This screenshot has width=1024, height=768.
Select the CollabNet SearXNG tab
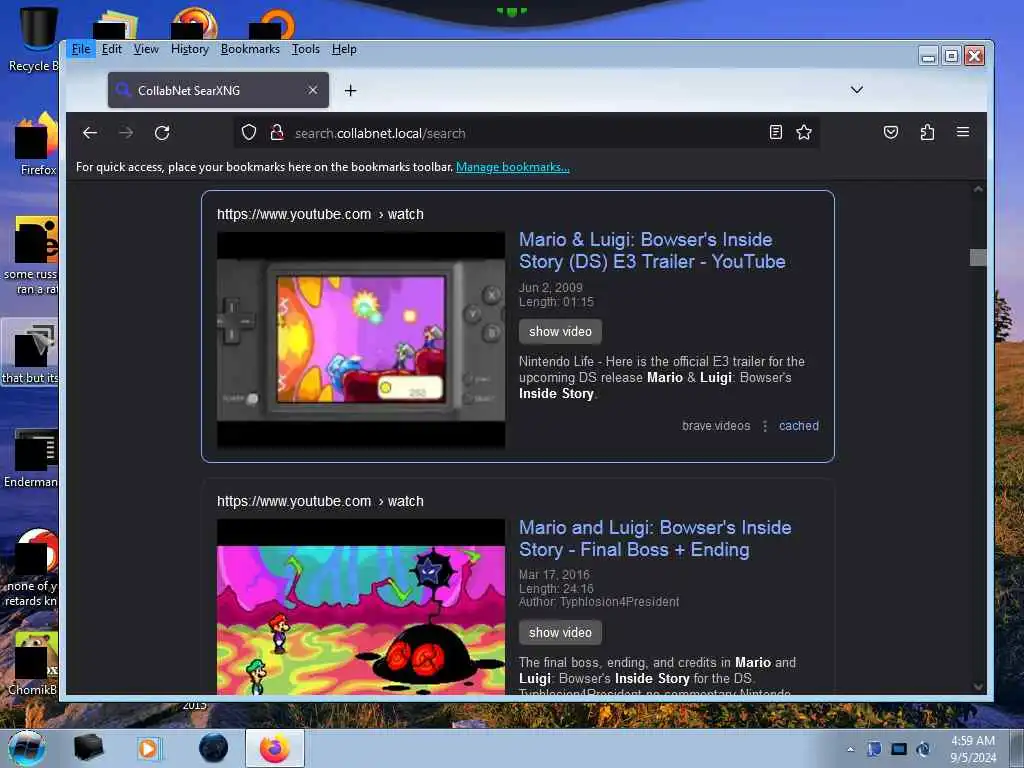pos(218,90)
